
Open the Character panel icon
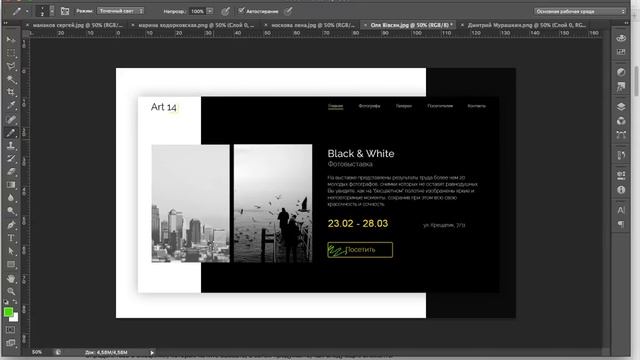621,210
